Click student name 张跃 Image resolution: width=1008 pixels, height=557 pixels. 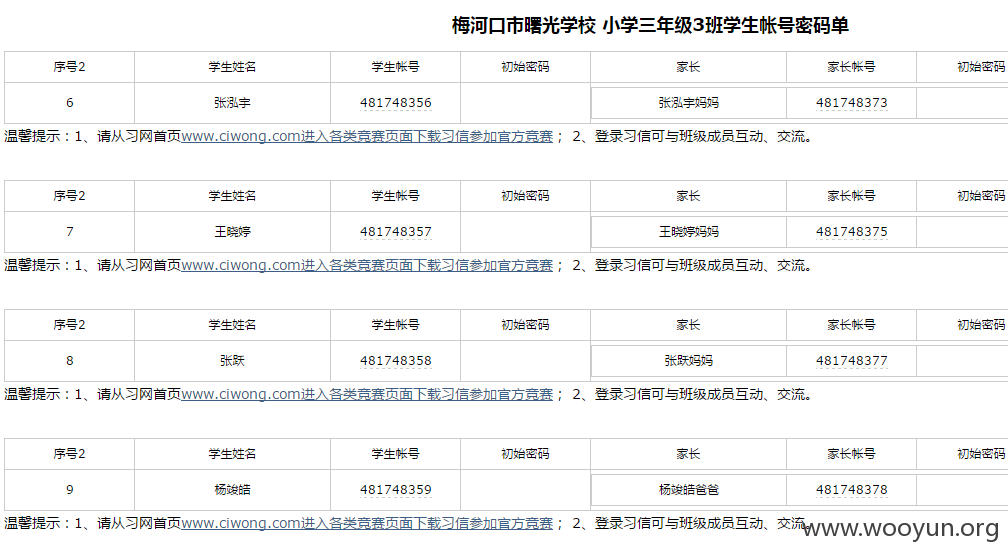(x=232, y=361)
